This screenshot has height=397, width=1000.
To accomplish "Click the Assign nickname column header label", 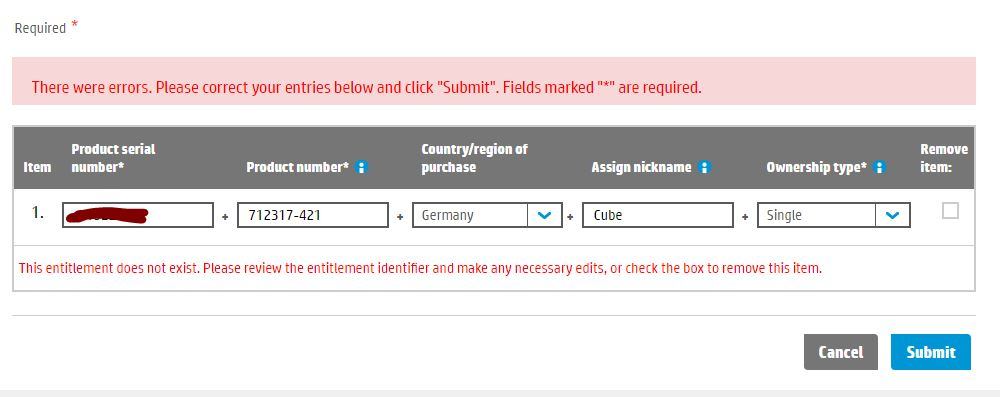I will (x=641, y=167).
